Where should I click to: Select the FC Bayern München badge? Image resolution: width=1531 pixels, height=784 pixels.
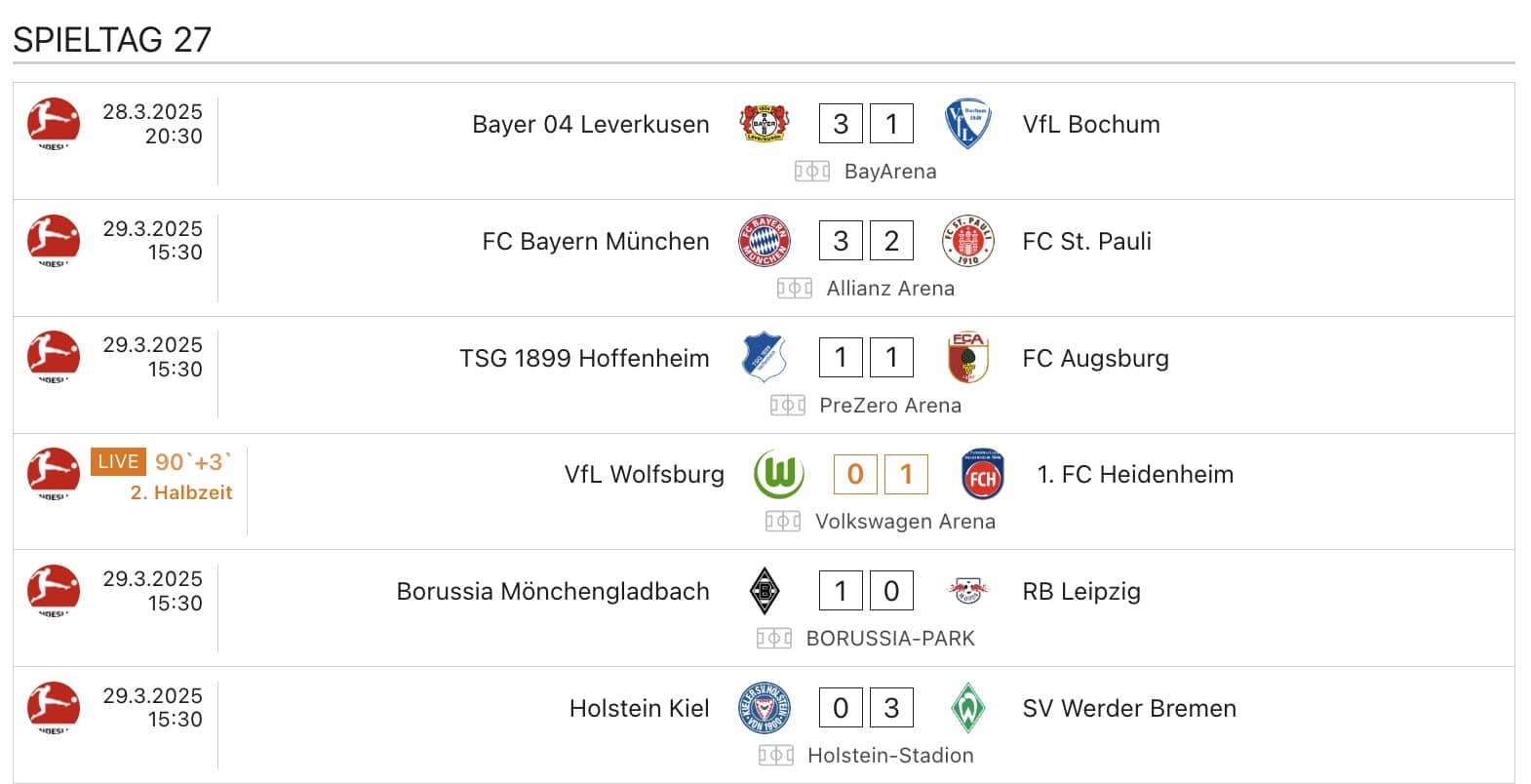pos(765,241)
